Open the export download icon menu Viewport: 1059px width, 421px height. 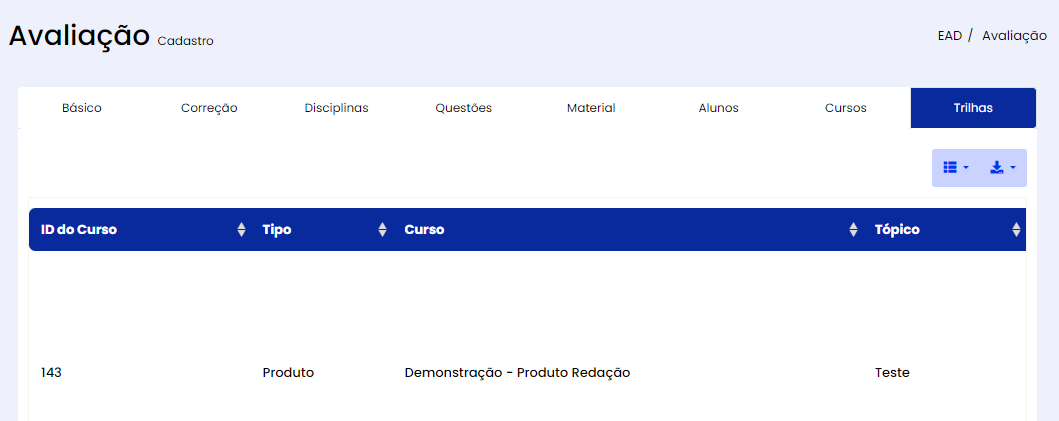(997, 168)
